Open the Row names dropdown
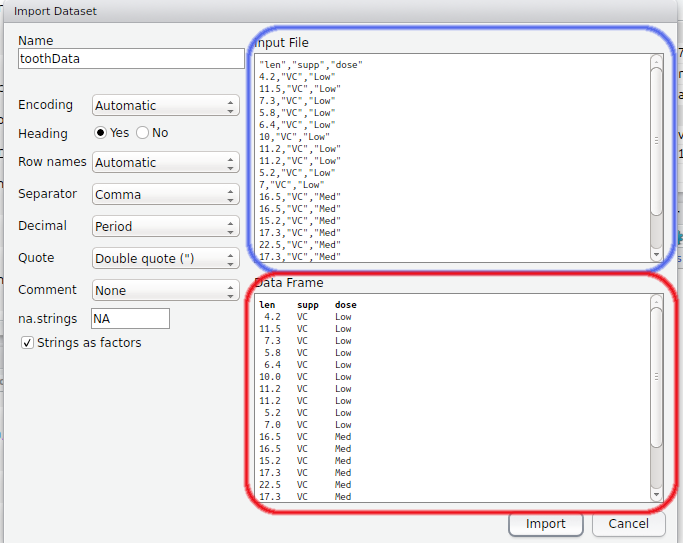Screen dimensions: 683x543 (165, 162)
